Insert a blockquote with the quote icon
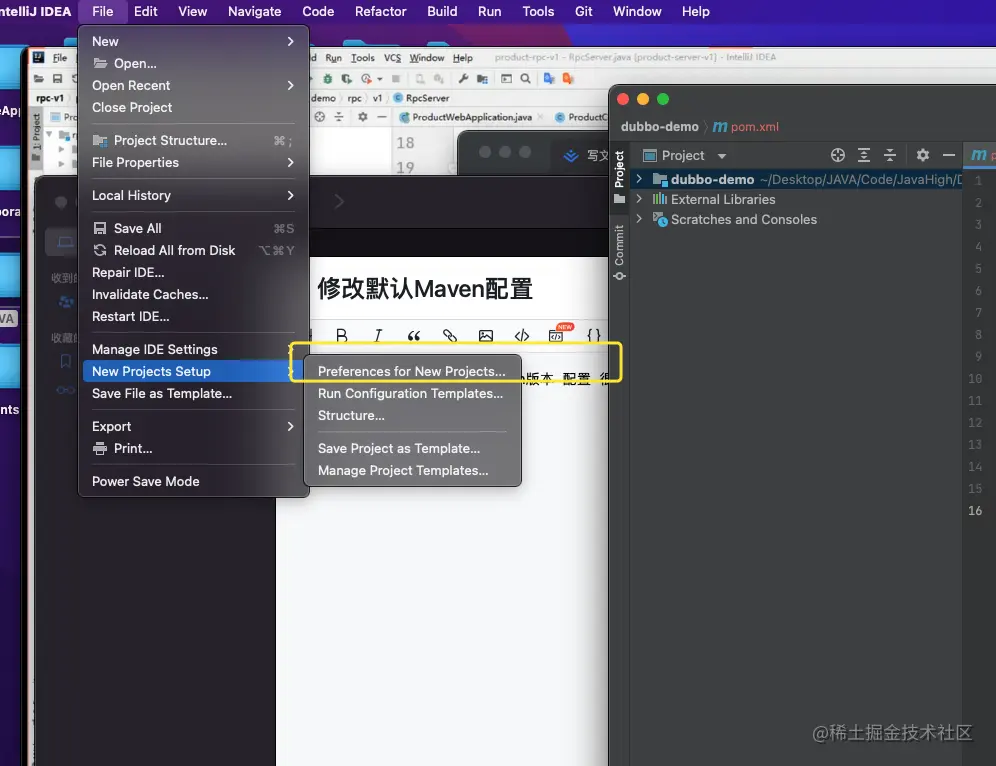 point(414,335)
